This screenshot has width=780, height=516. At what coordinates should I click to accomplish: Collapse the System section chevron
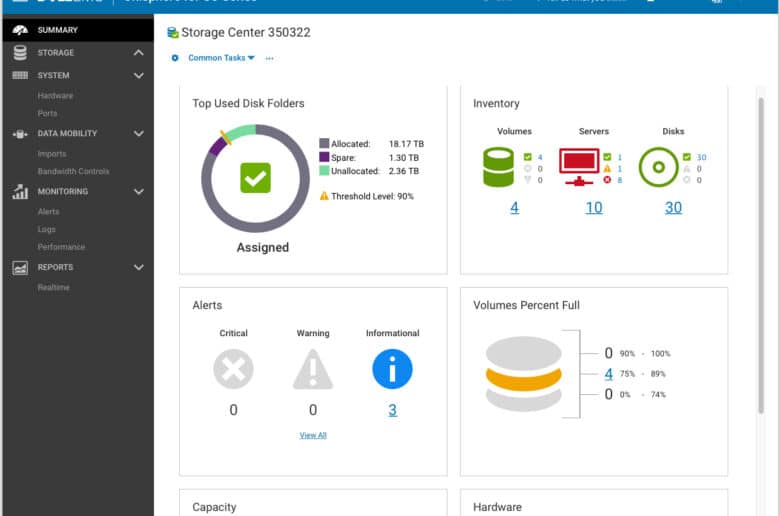139,76
